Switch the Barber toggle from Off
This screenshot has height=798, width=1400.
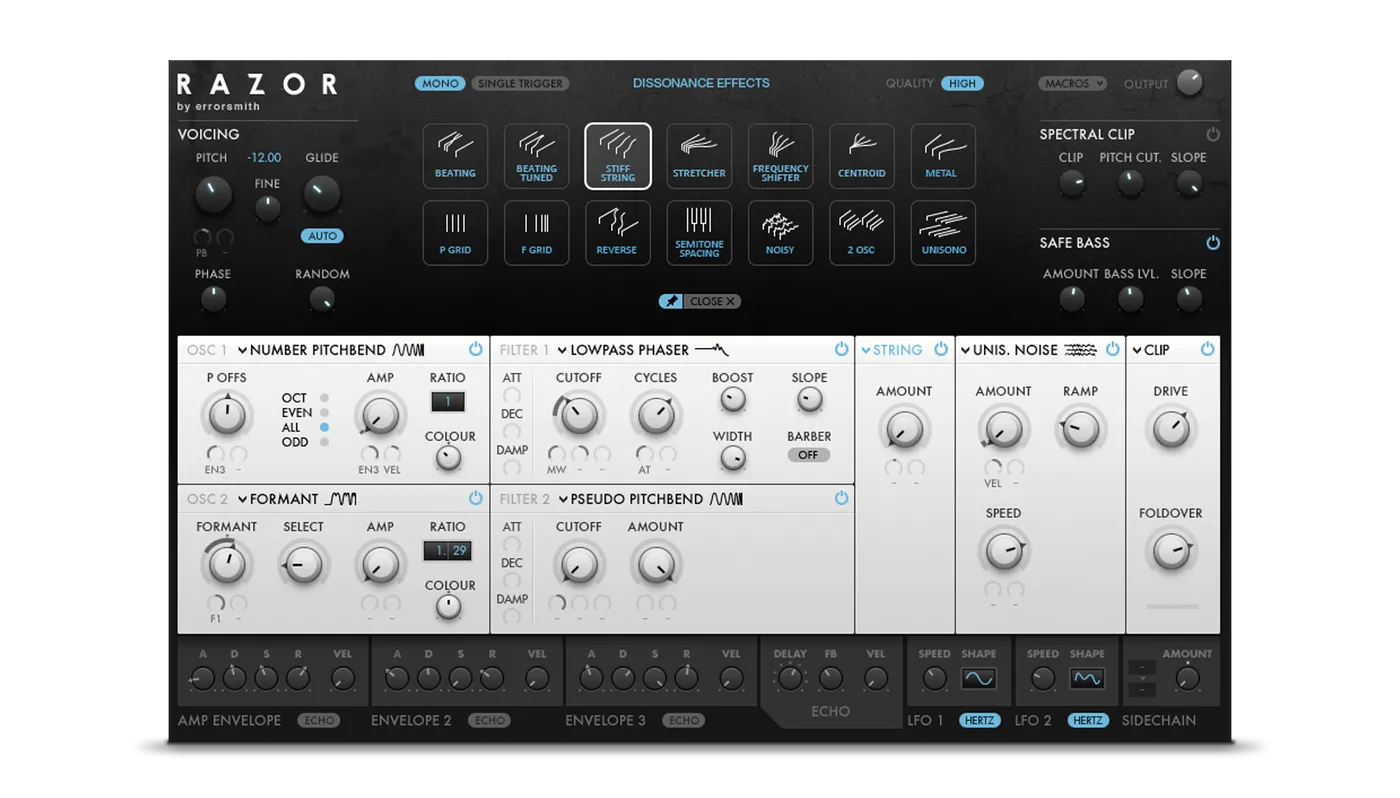[x=808, y=455]
